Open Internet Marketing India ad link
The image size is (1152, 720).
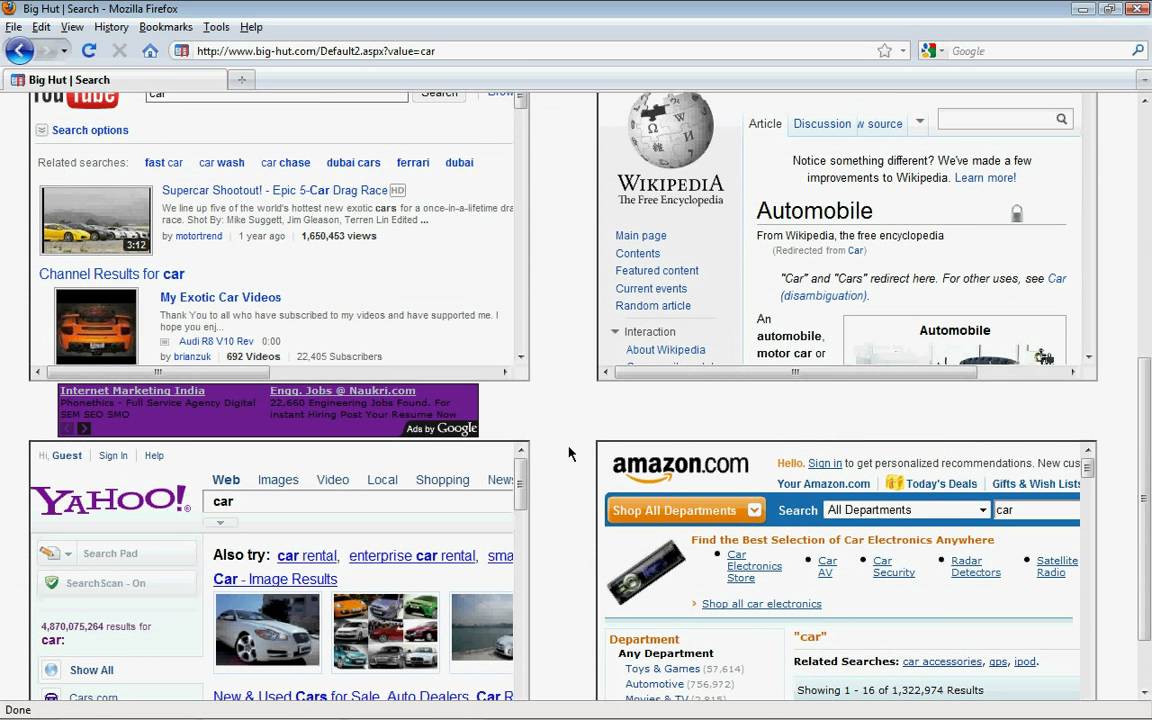pyautogui.click(x=132, y=391)
